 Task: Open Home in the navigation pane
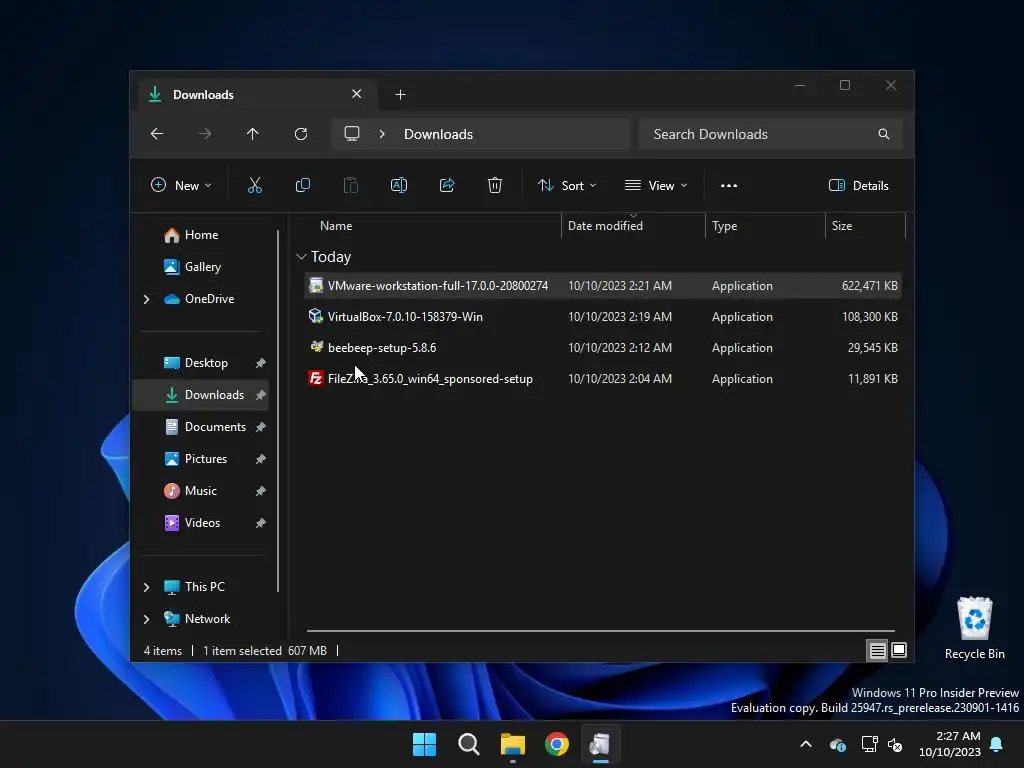[191, 235]
